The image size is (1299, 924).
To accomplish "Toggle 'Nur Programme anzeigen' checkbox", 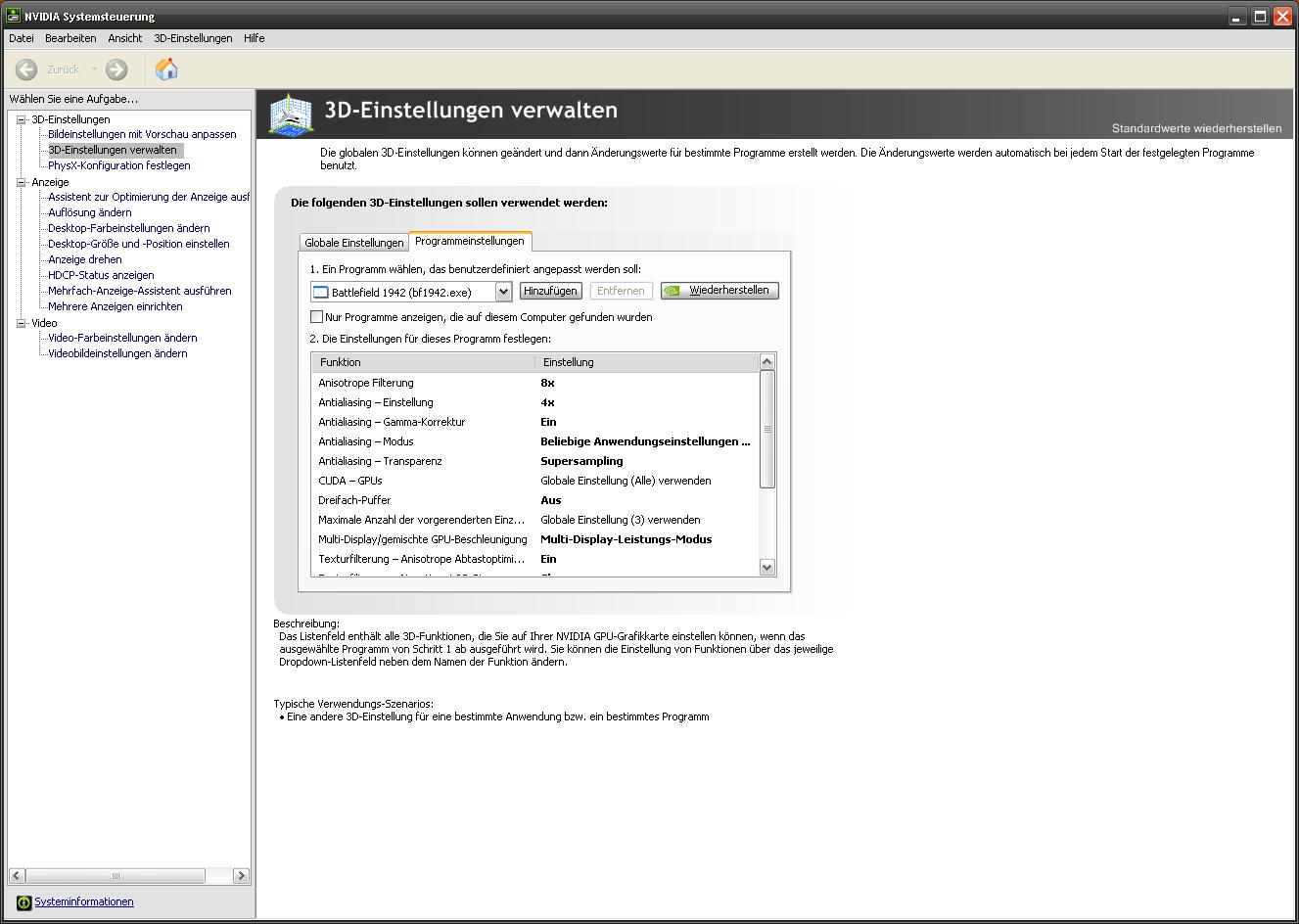I will pos(316,317).
